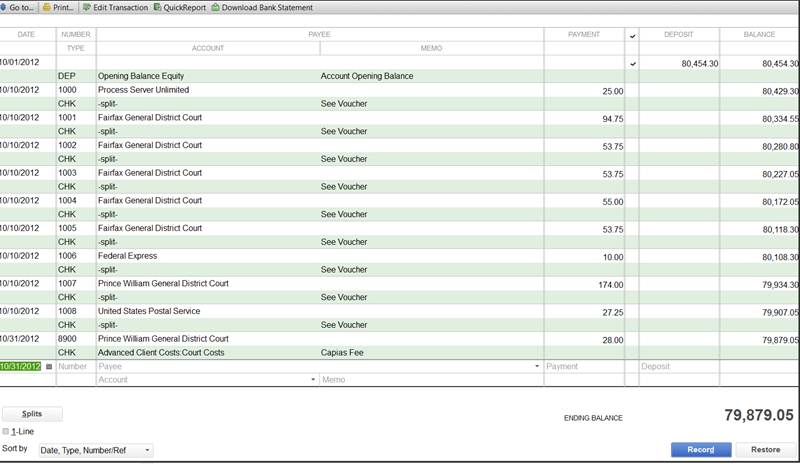Select United States Postal Service entry
This screenshot has width=800, height=464.
pos(150,311)
